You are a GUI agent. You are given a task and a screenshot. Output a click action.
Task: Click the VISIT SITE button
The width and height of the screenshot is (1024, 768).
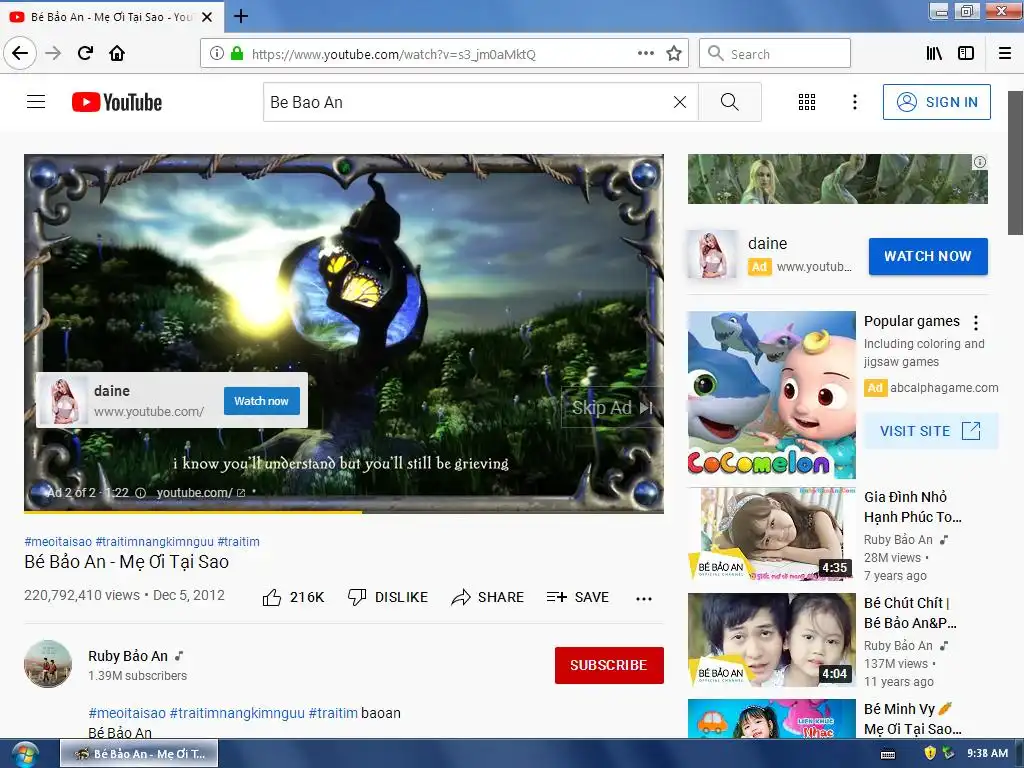pos(931,431)
